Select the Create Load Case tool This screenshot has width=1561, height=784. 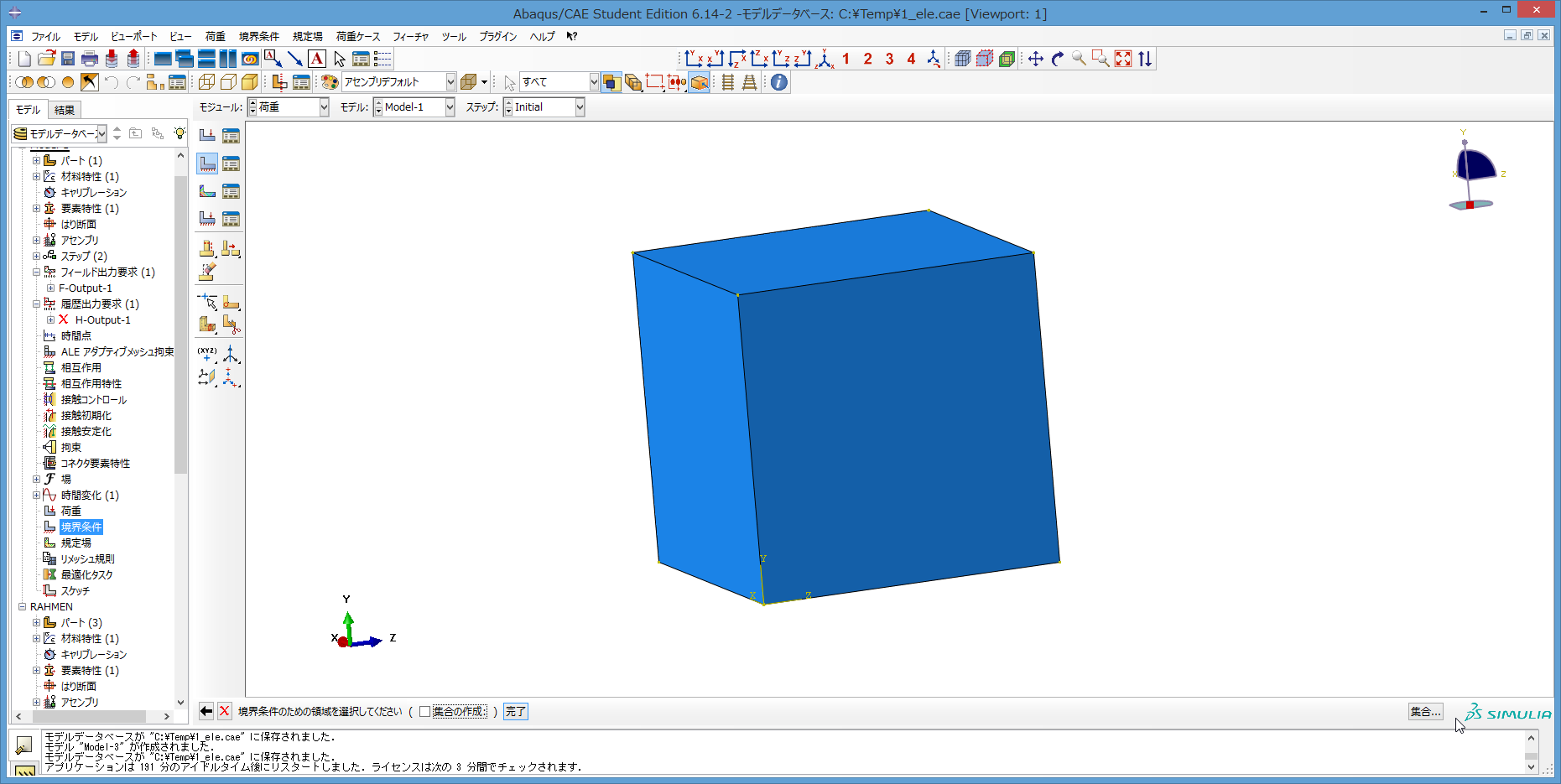(207, 218)
